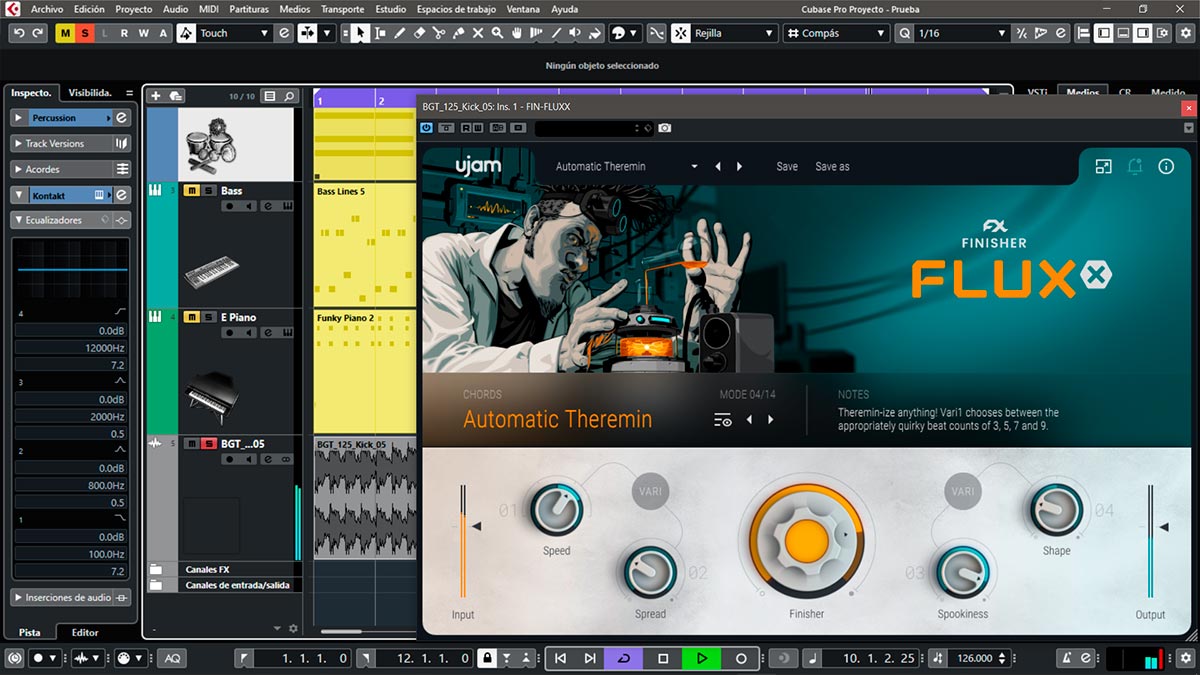The height and width of the screenshot is (675, 1200).
Task: Open the Transporte menu
Action: tap(342, 9)
